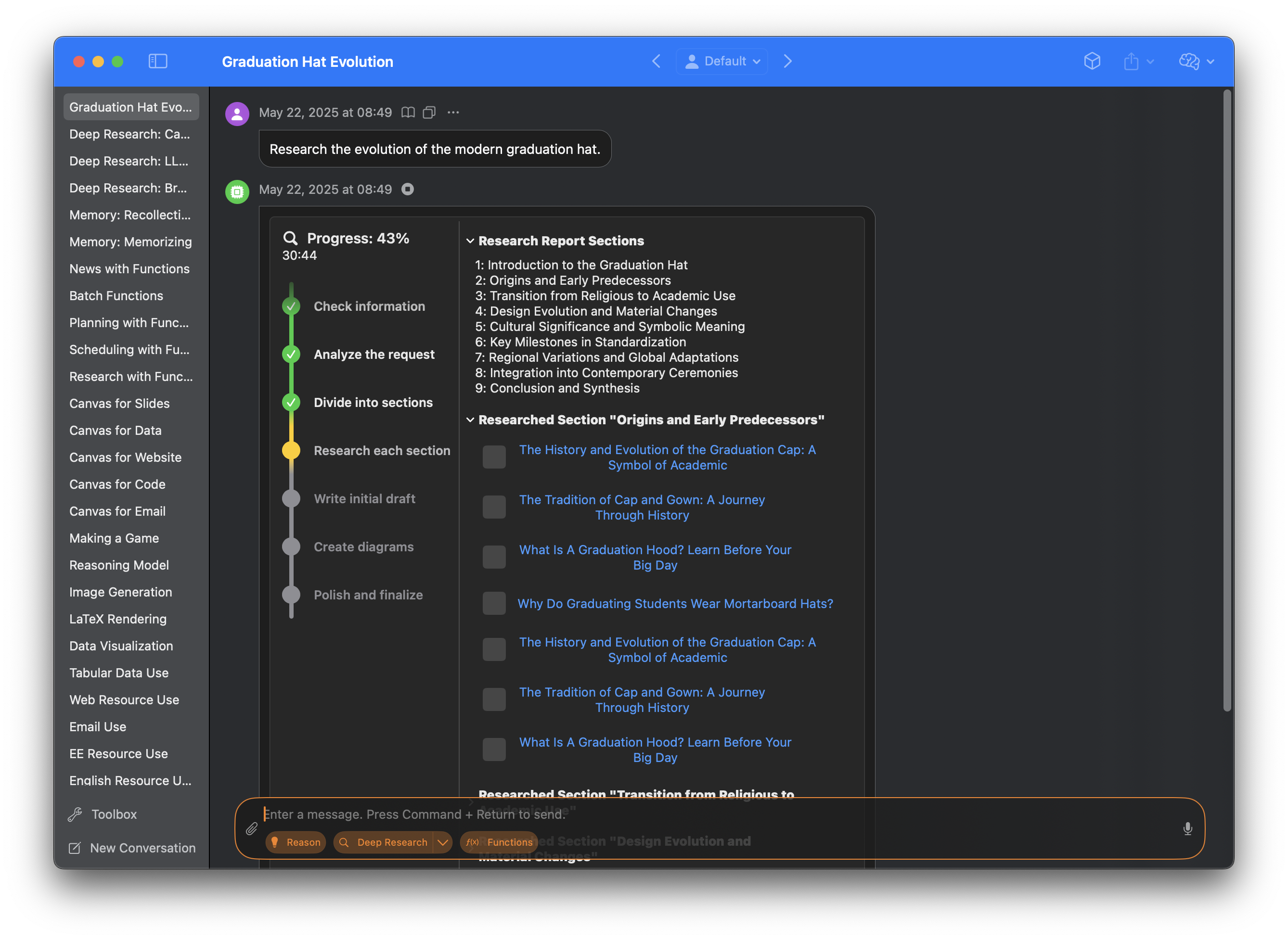Click Analyze the request step checkmark
Image resolution: width=1288 pixels, height=940 pixels.
click(x=291, y=355)
